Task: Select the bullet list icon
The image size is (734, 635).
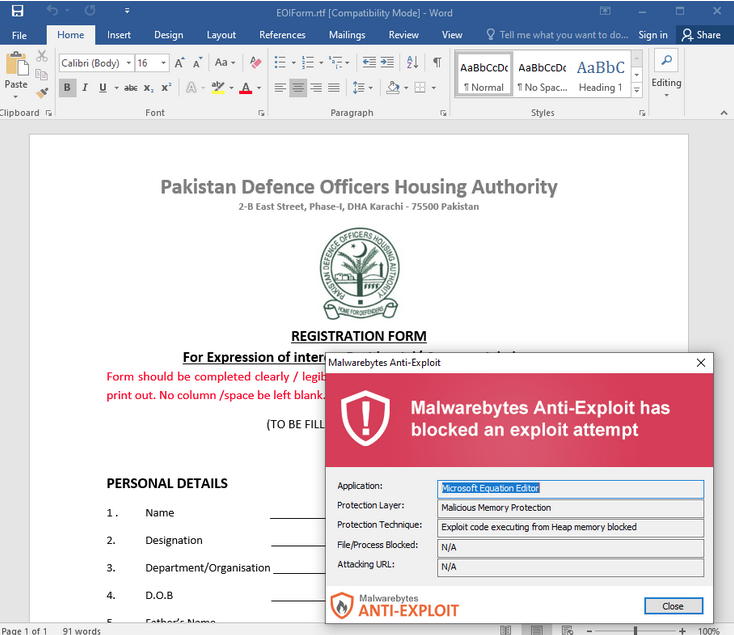Action: 280,62
